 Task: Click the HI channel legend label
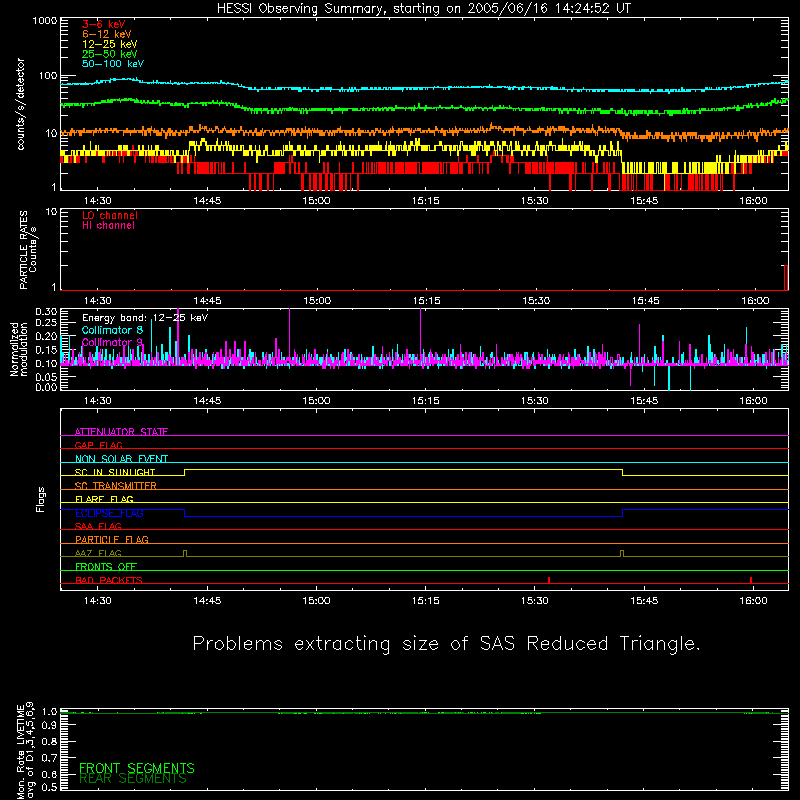click(x=108, y=226)
